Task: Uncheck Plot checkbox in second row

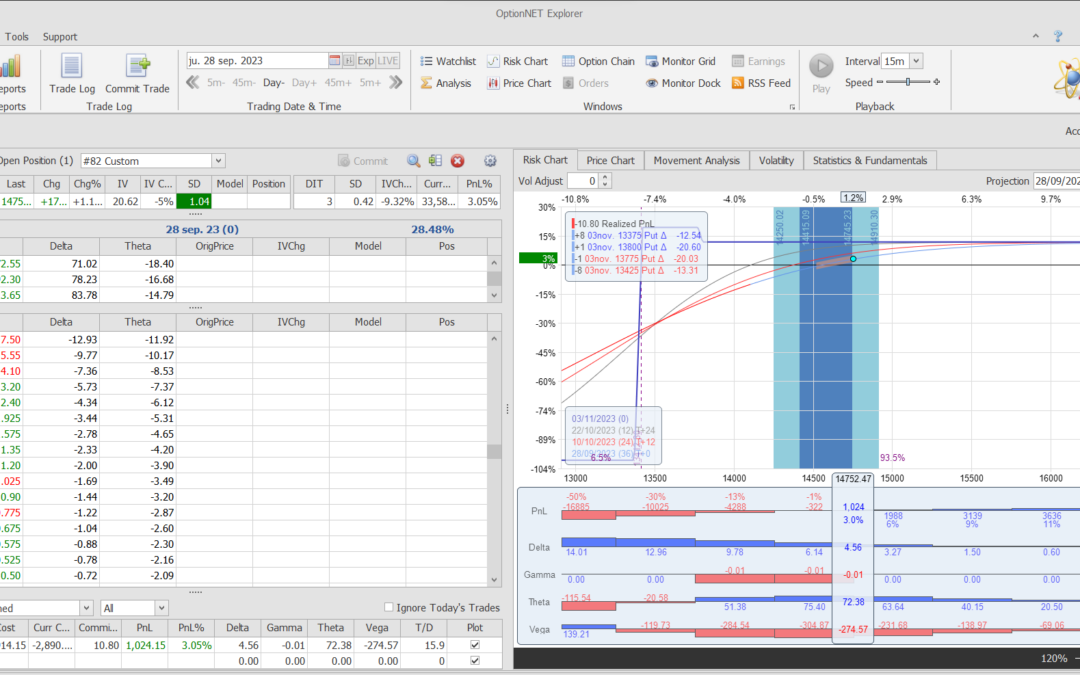Action: (x=475, y=661)
